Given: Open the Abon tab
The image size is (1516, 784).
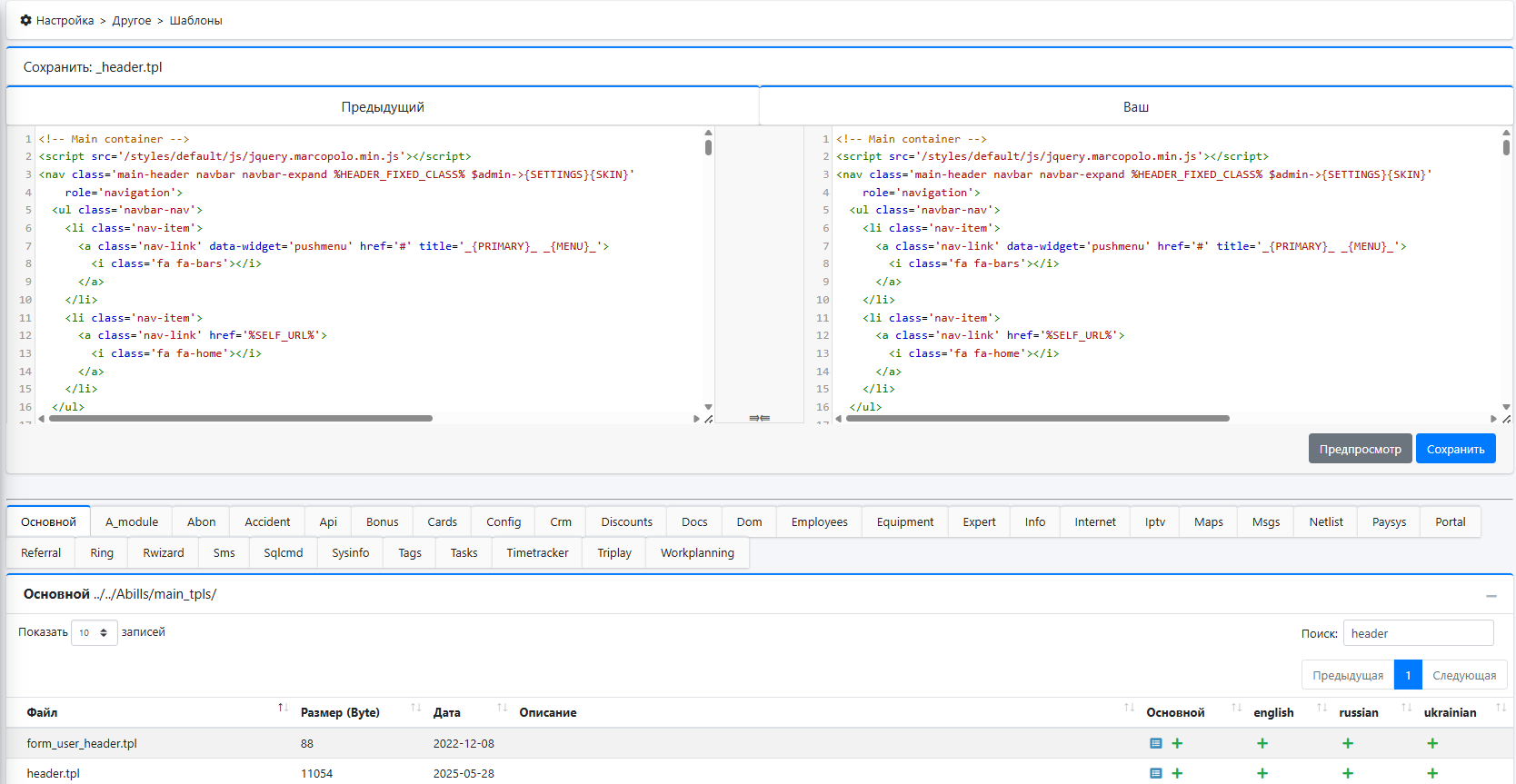Looking at the screenshot, I should (202, 521).
